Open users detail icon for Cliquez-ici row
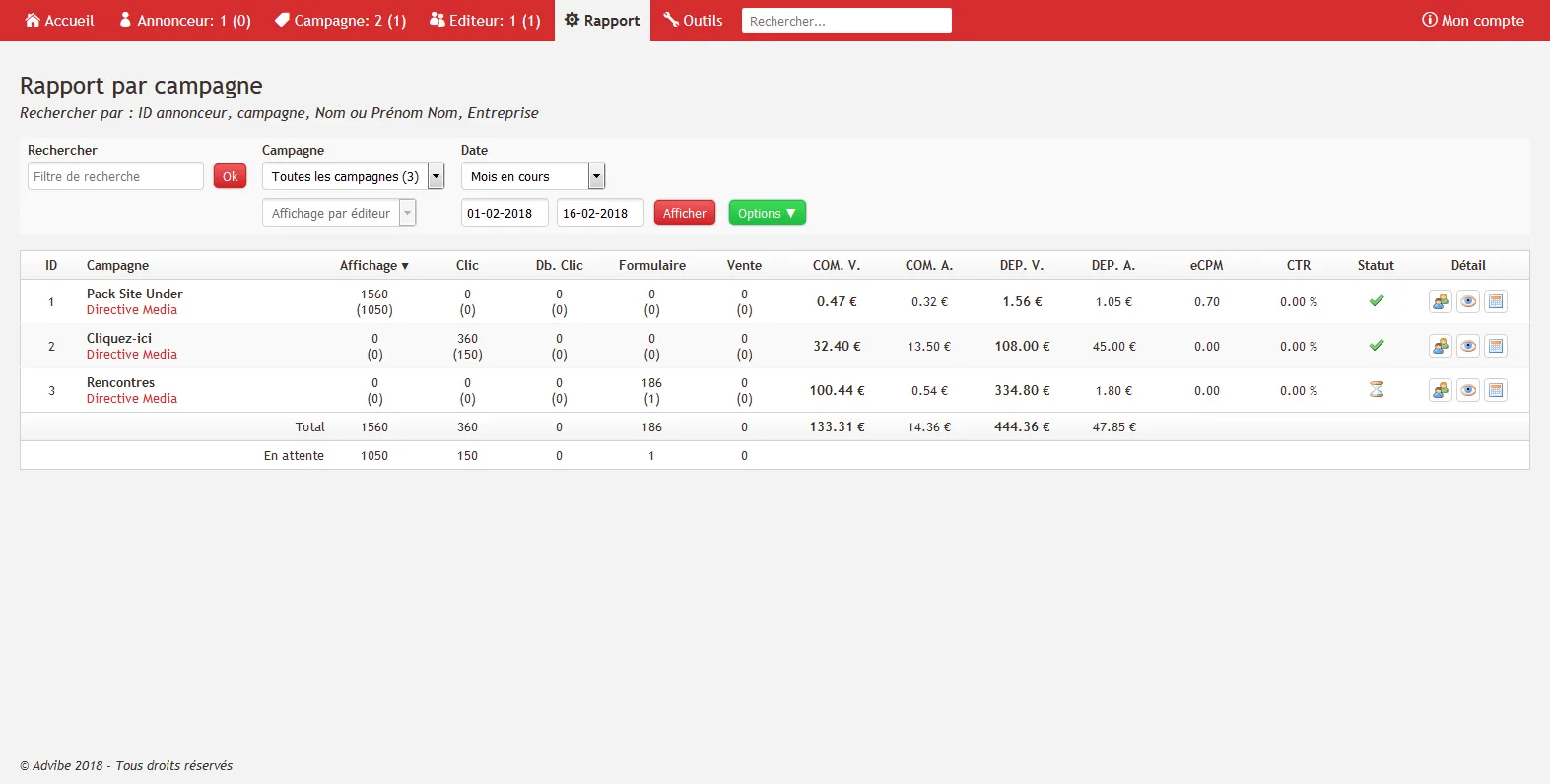The width and height of the screenshot is (1550, 784). 1441,346
